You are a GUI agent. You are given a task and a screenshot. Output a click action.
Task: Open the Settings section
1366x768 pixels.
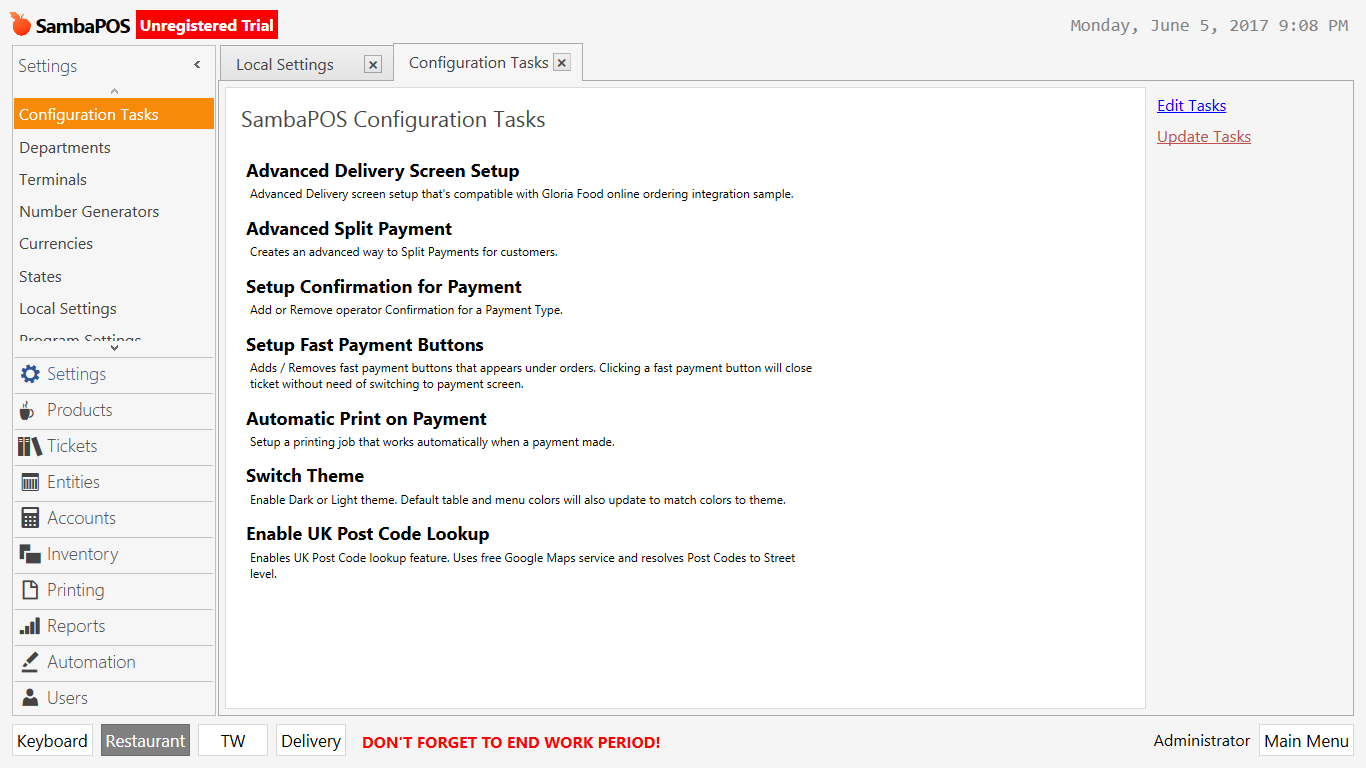114,374
